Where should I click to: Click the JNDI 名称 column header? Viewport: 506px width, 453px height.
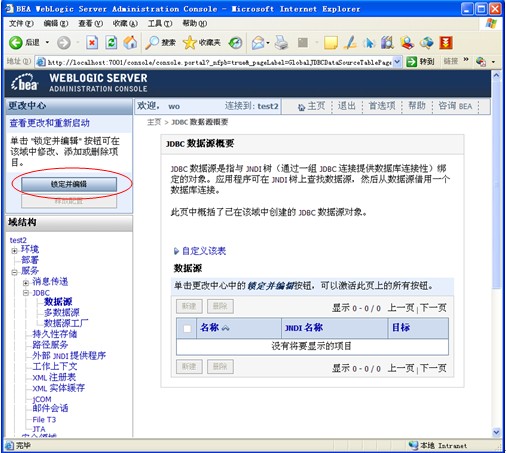click(304, 328)
